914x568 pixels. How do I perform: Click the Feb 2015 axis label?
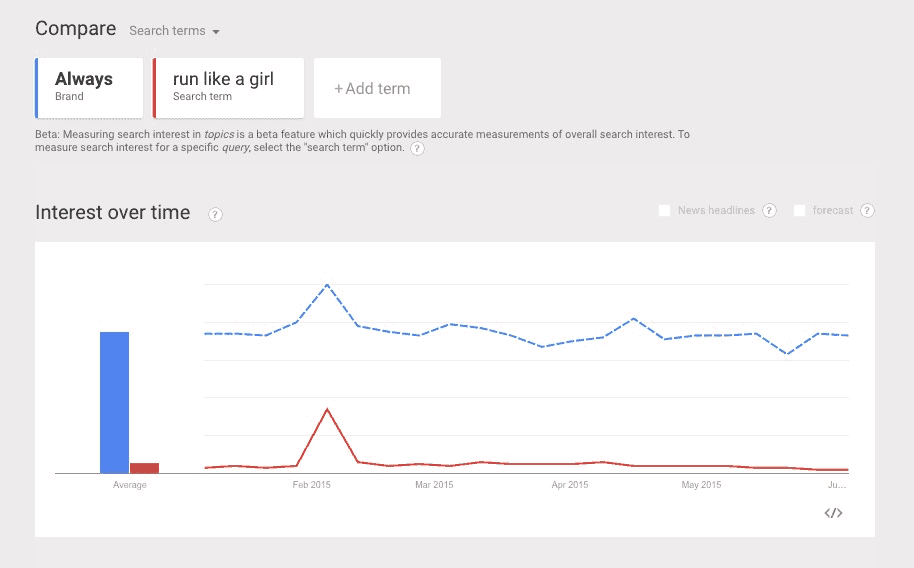click(x=311, y=485)
